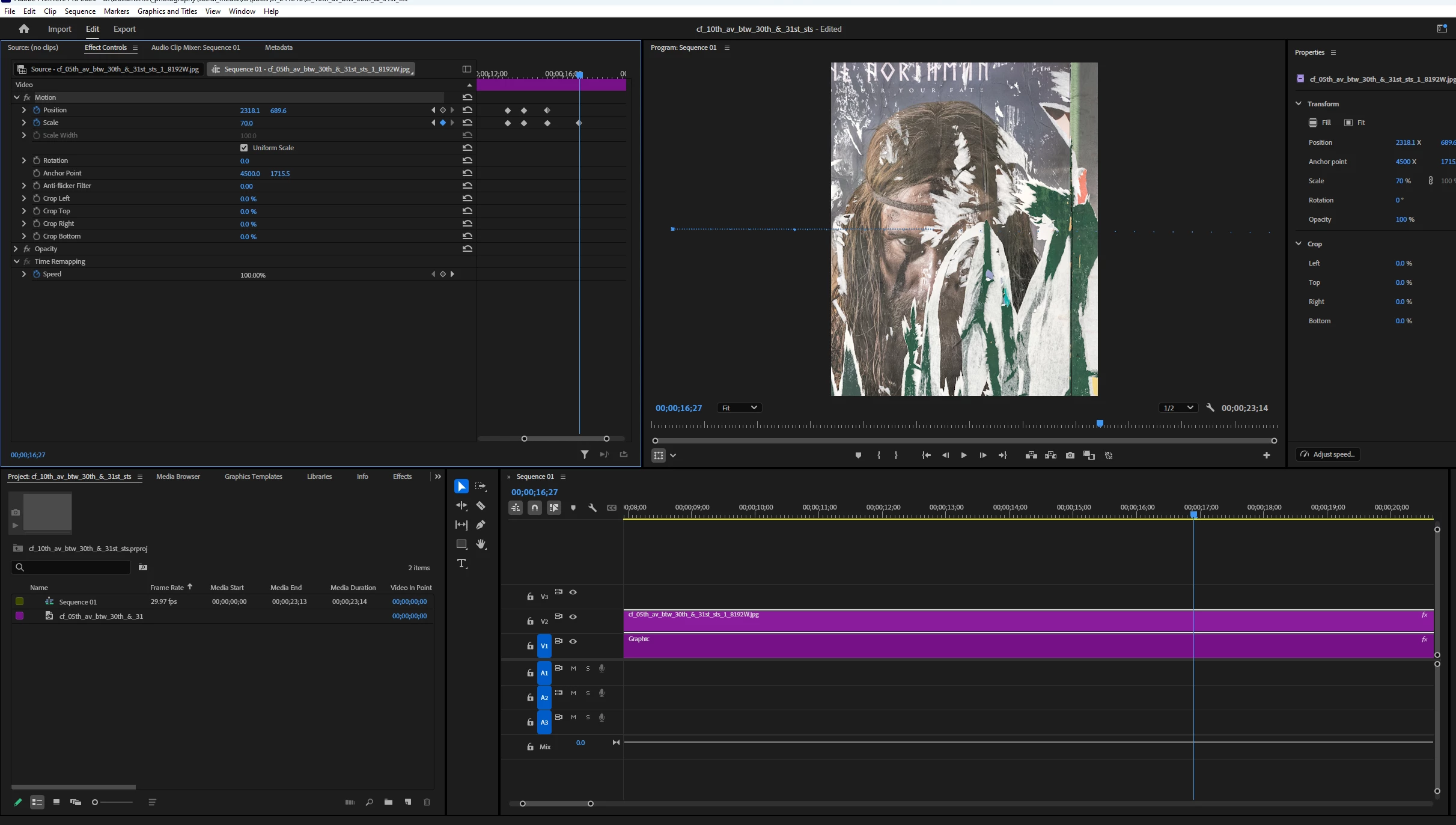Open the Sequence menu

tap(80, 11)
